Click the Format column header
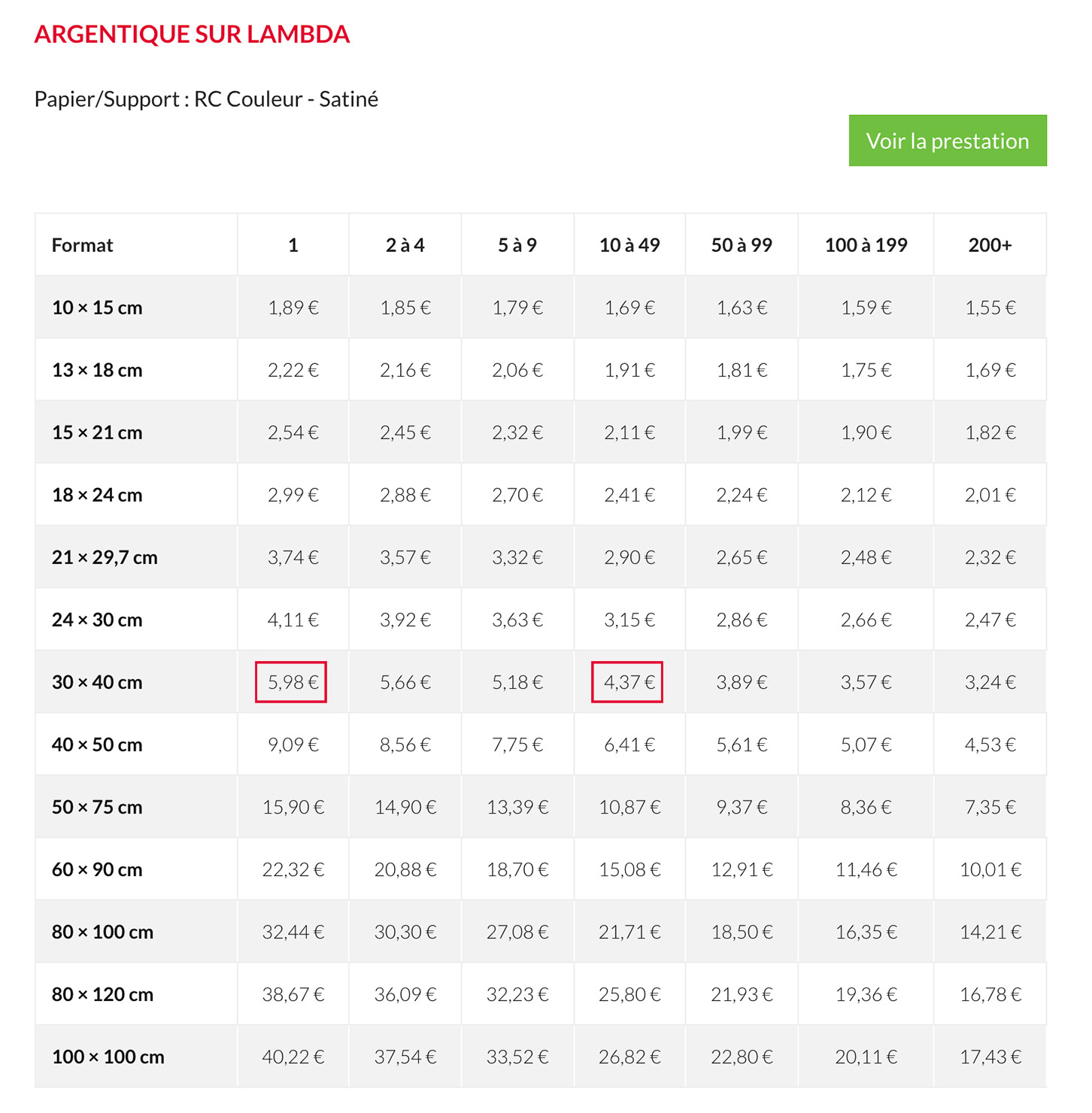The image size is (1092, 1113). 83,245
